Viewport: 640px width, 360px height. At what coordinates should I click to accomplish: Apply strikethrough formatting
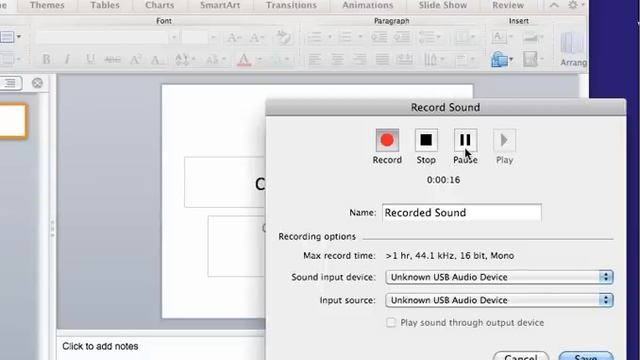(112, 60)
